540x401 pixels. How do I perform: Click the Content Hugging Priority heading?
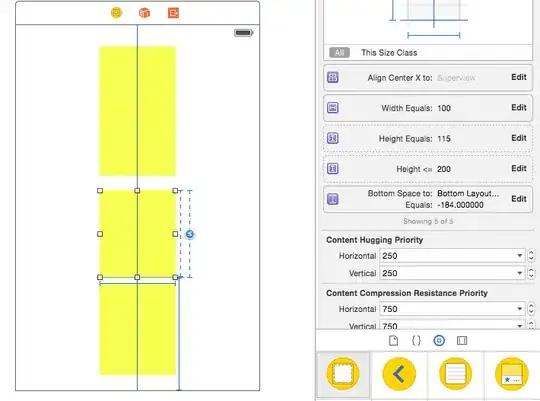374,240
